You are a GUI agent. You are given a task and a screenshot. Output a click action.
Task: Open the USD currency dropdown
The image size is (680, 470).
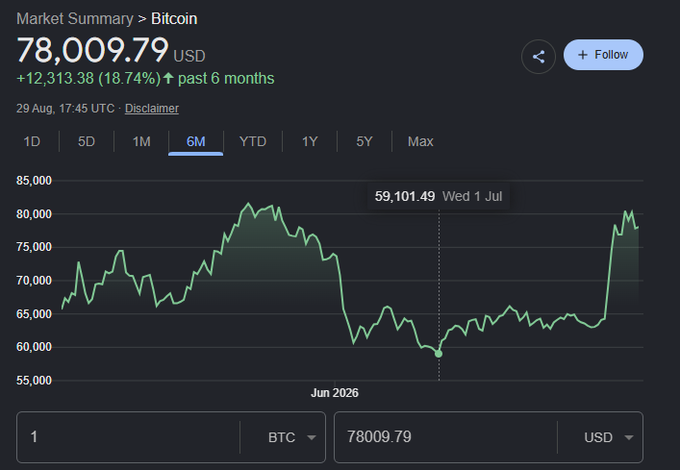[x=608, y=437]
